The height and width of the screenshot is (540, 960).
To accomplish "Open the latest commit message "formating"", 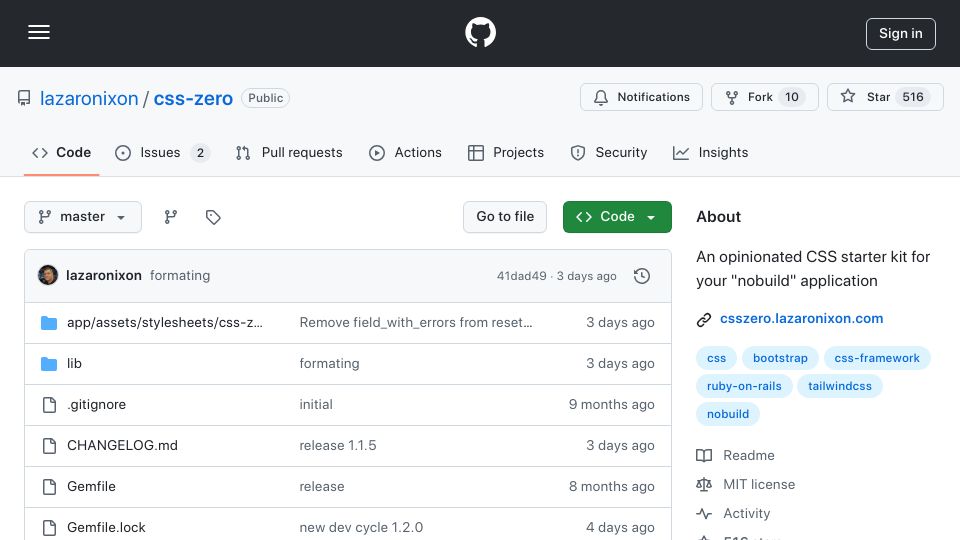I will point(180,276).
